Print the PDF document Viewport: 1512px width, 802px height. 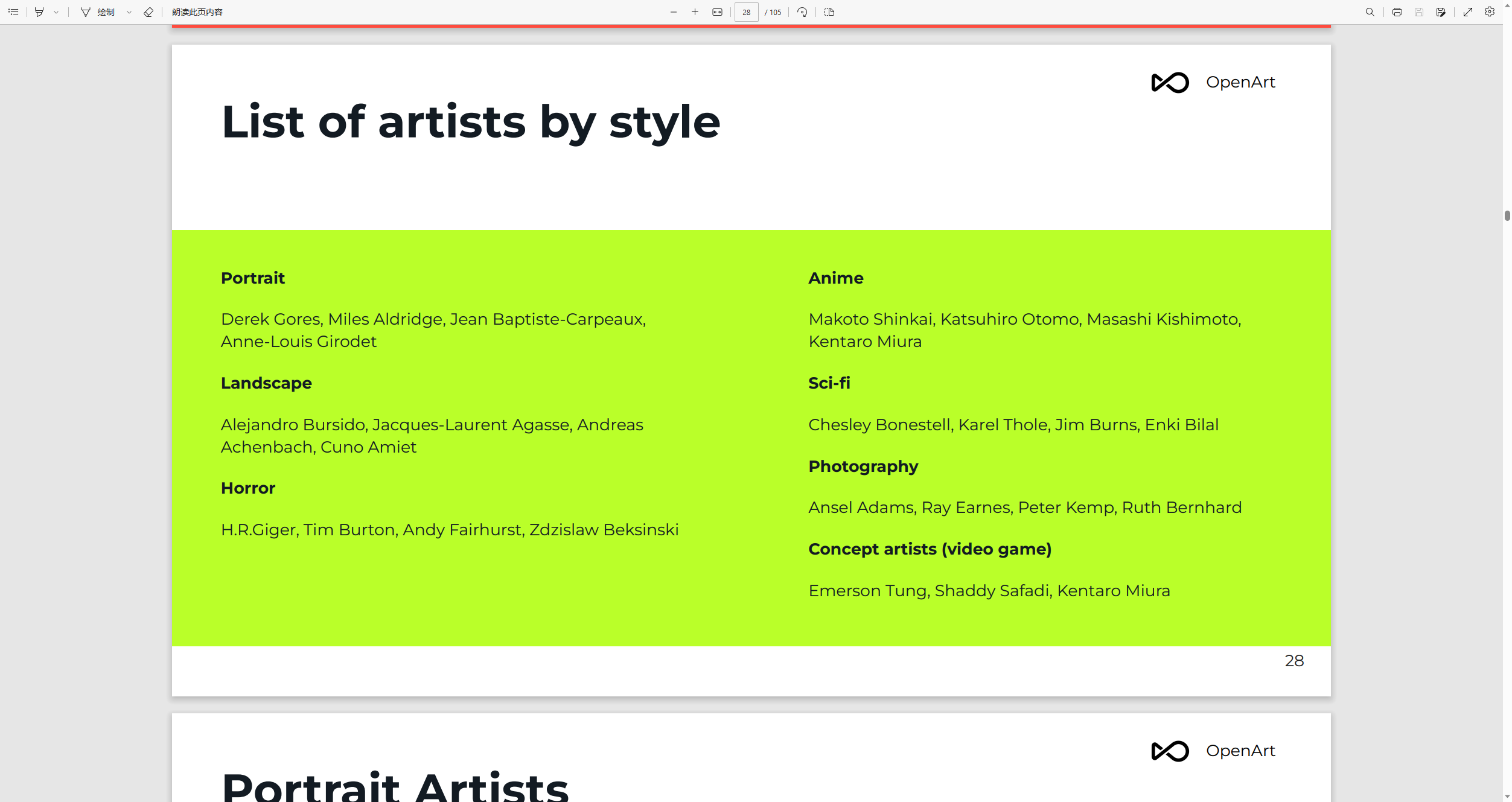(1397, 12)
